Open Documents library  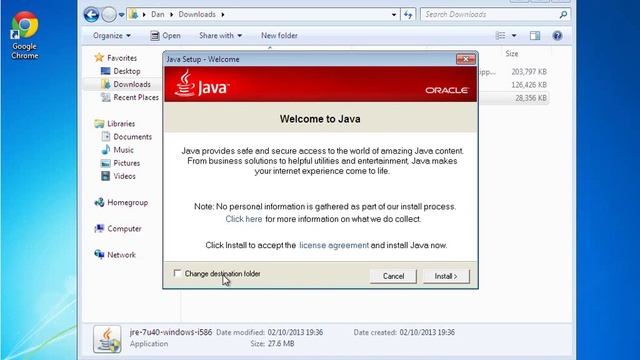pyautogui.click(x=127, y=137)
